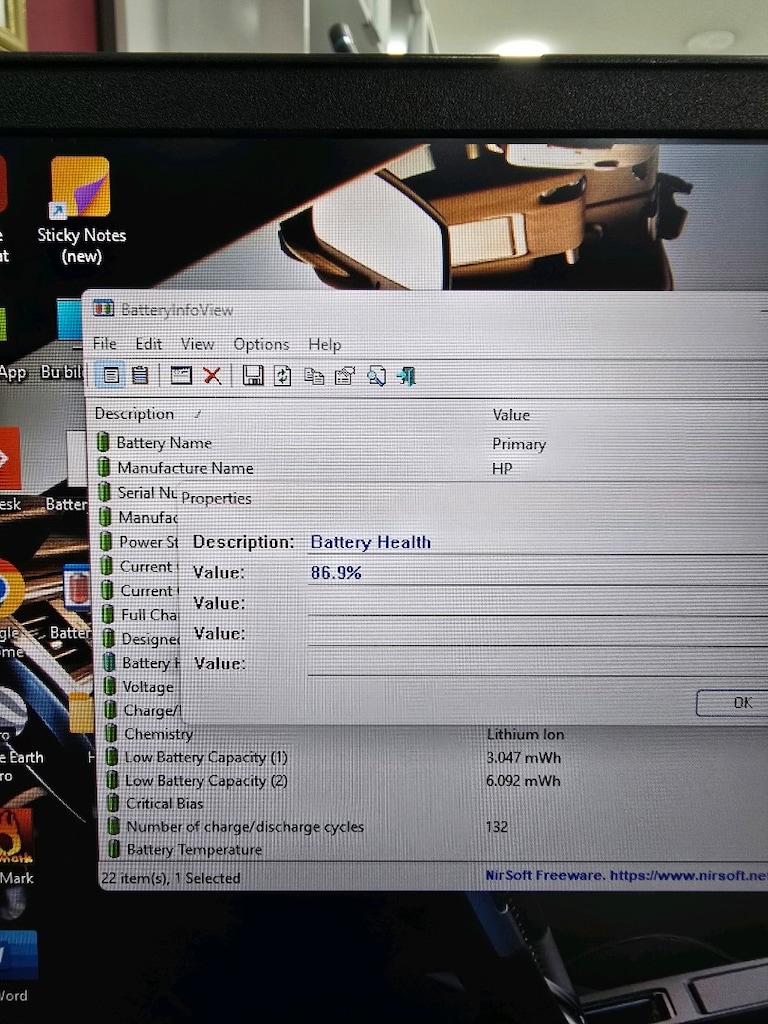Select the battery icon beside Critical Bias

[113, 803]
